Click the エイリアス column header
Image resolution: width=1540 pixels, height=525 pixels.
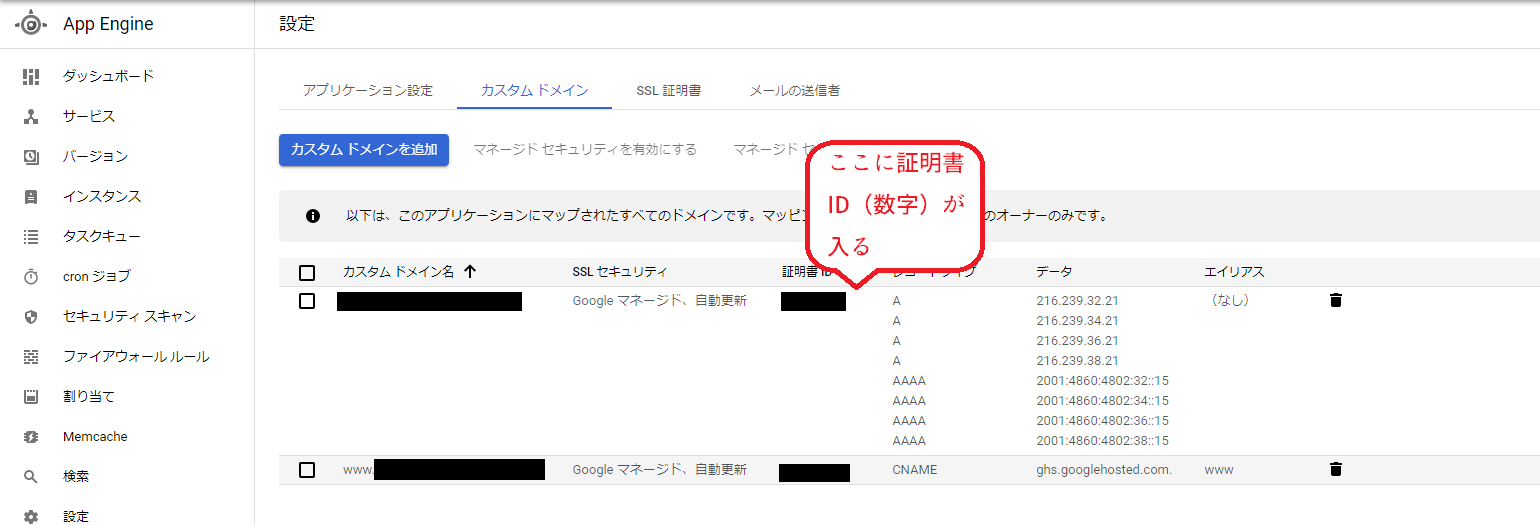click(x=1234, y=272)
